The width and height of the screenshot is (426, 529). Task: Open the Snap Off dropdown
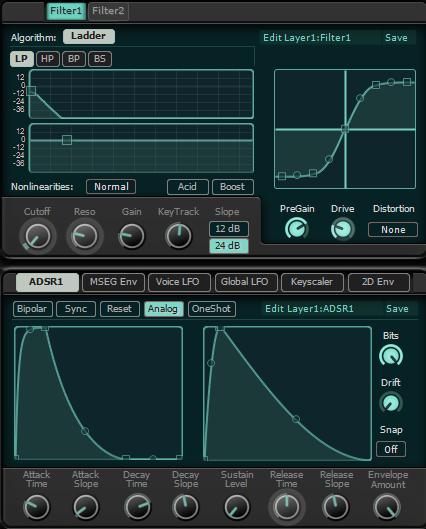pos(391,449)
